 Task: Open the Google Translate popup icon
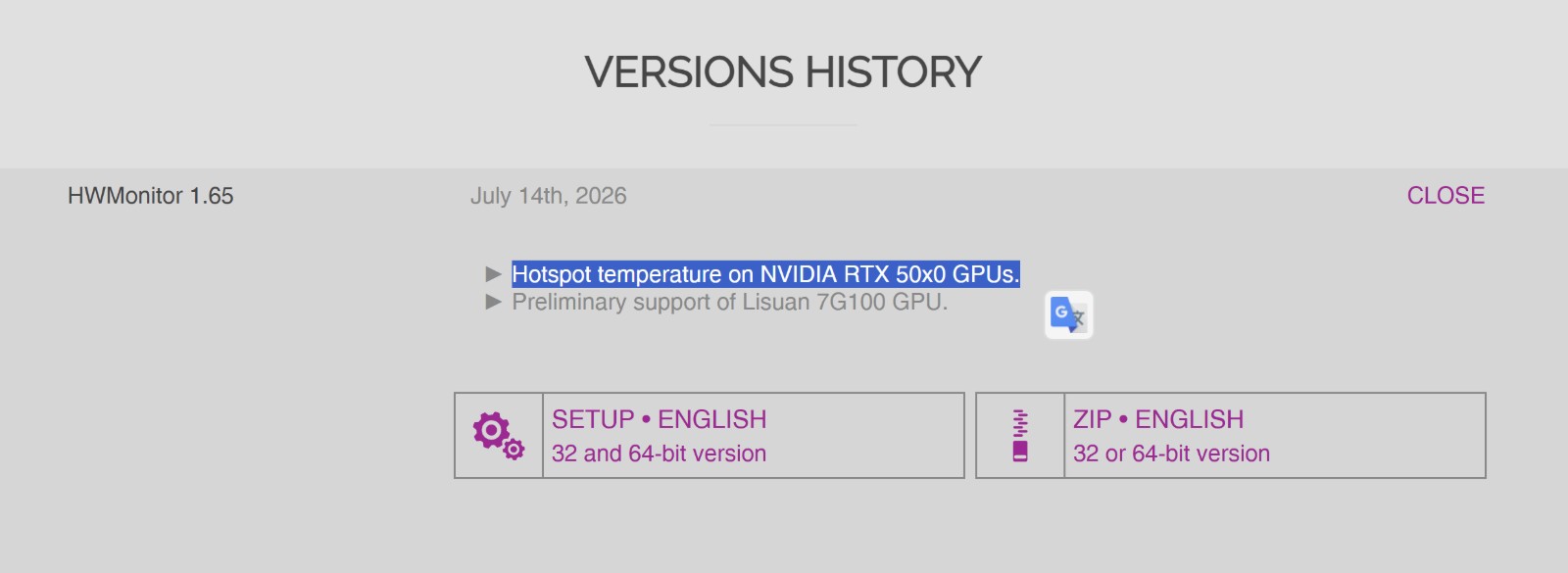pos(1068,315)
